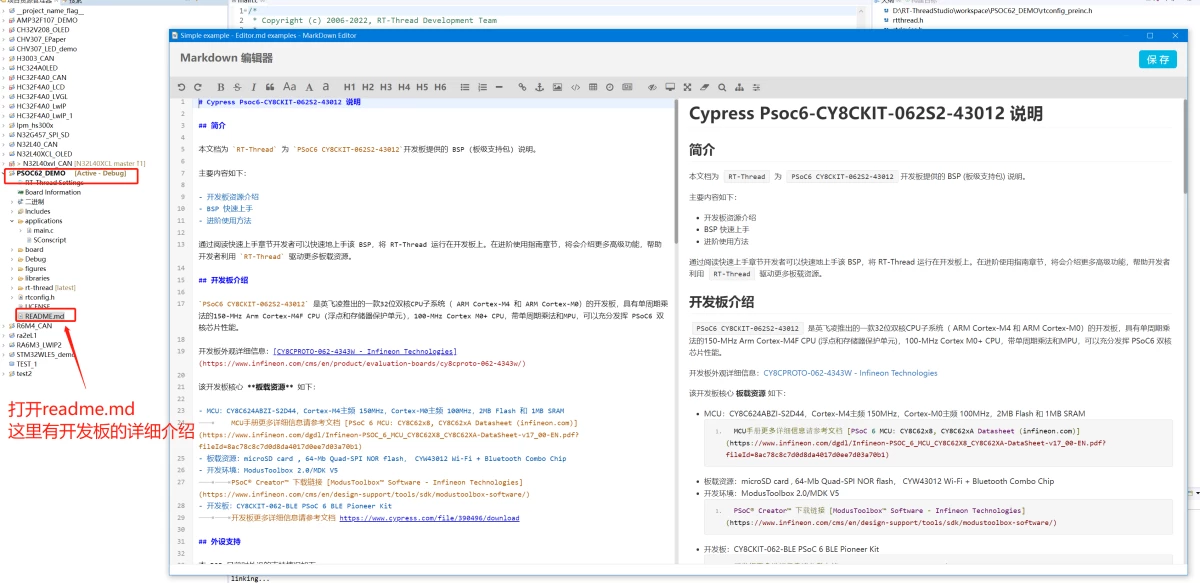
Task: Insert an image using the picture icon
Action: pos(557,87)
